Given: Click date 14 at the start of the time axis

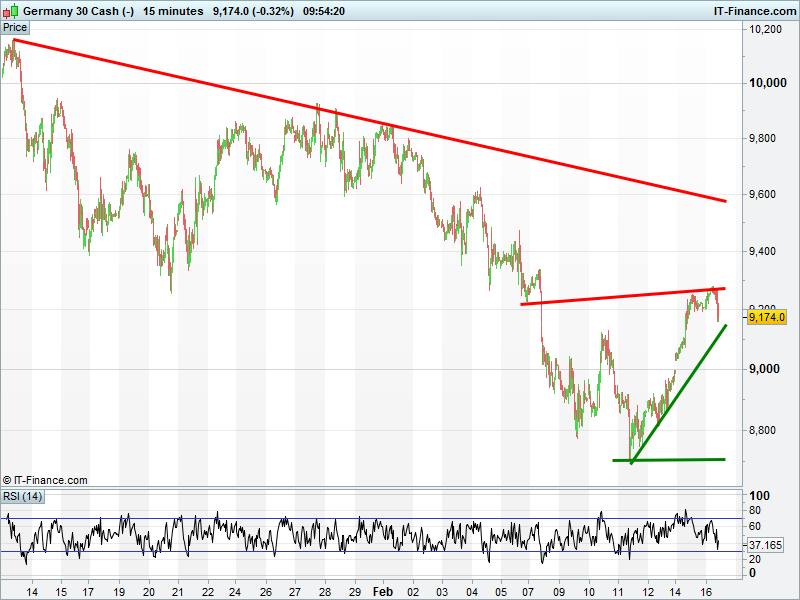Looking at the screenshot, I should coord(32,592).
